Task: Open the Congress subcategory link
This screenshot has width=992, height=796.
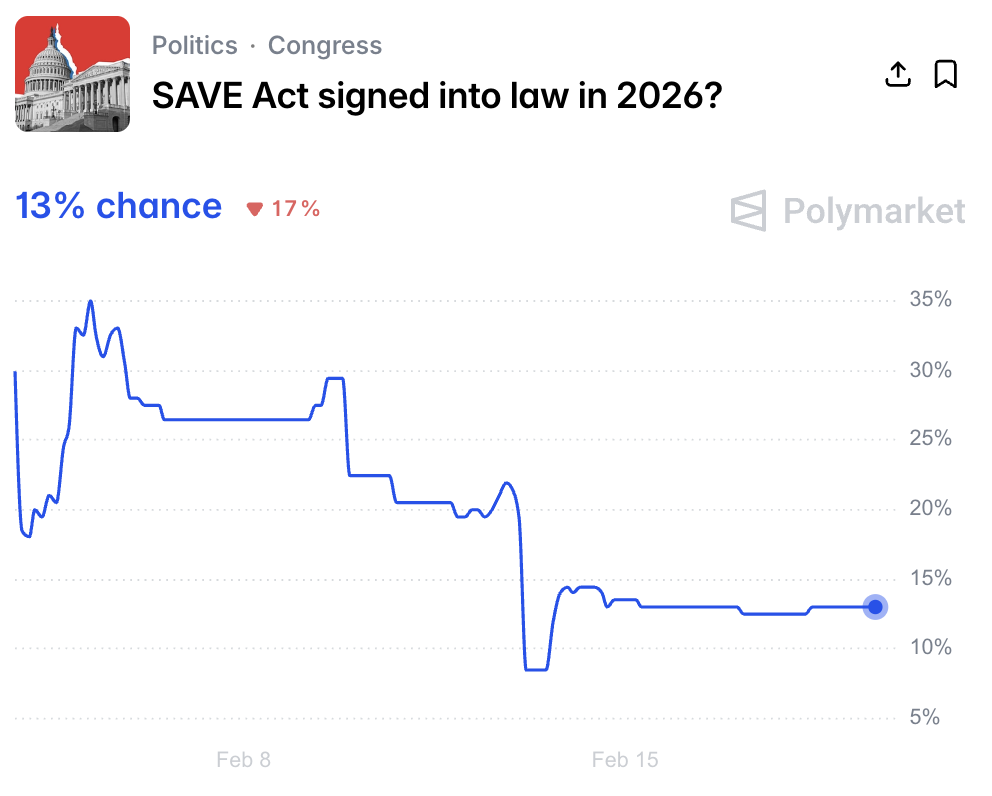Action: click(x=325, y=46)
